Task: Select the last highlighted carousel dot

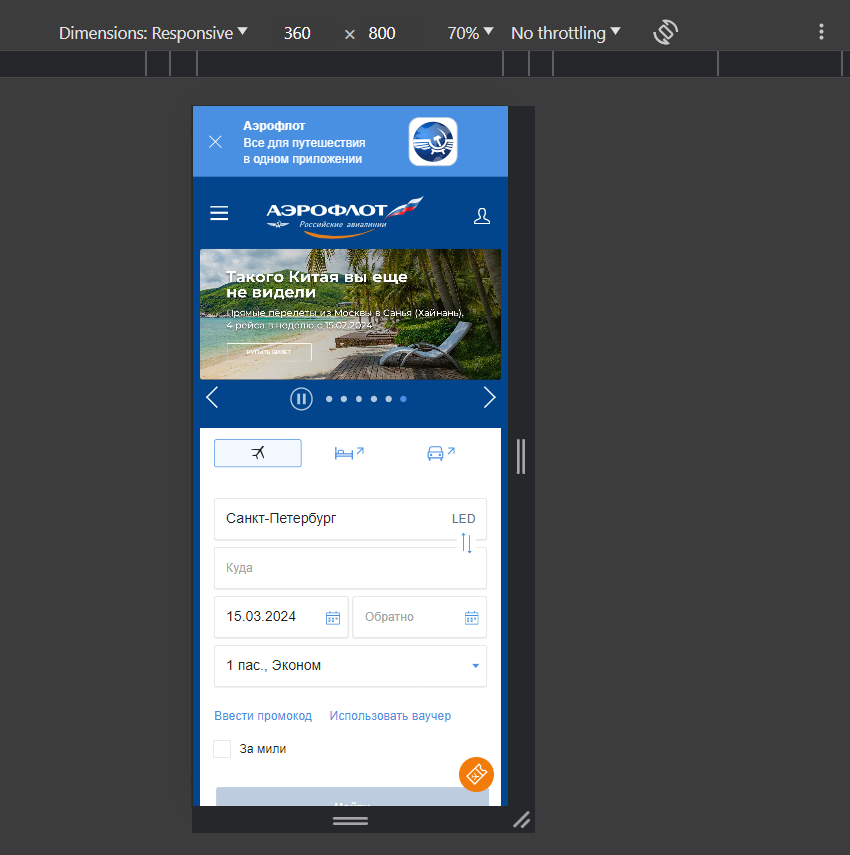Action: tap(403, 399)
